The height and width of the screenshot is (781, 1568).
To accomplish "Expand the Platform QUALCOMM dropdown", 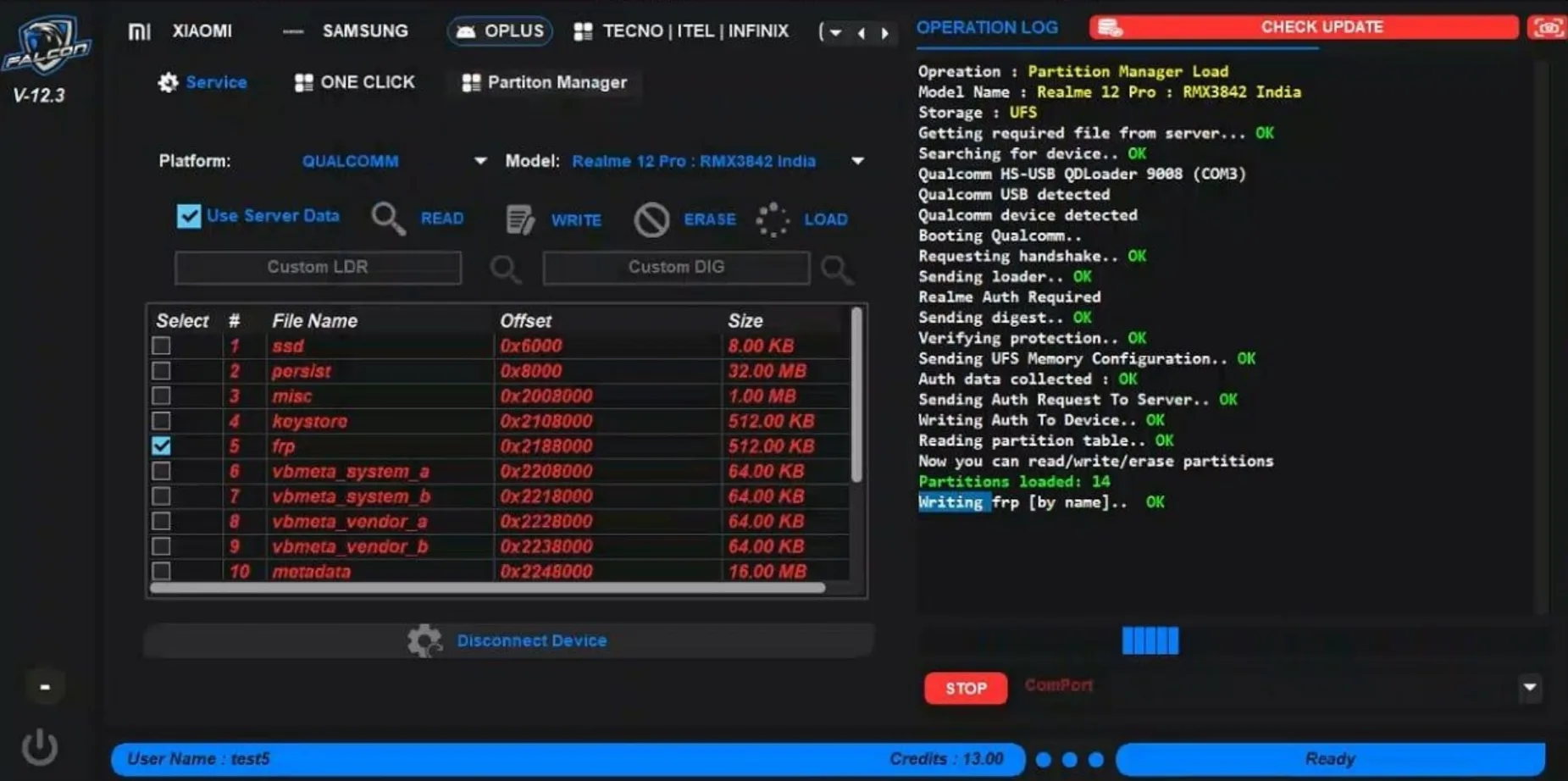I will [x=479, y=161].
